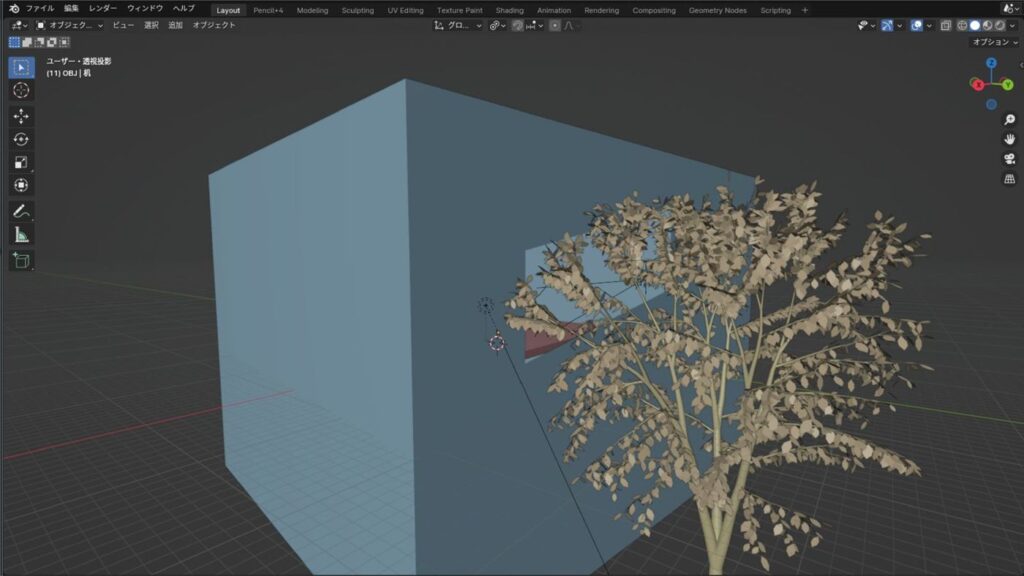The image size is (1024, 576).
Task: Pick the Rotate tool
Action: pos(21,139)
